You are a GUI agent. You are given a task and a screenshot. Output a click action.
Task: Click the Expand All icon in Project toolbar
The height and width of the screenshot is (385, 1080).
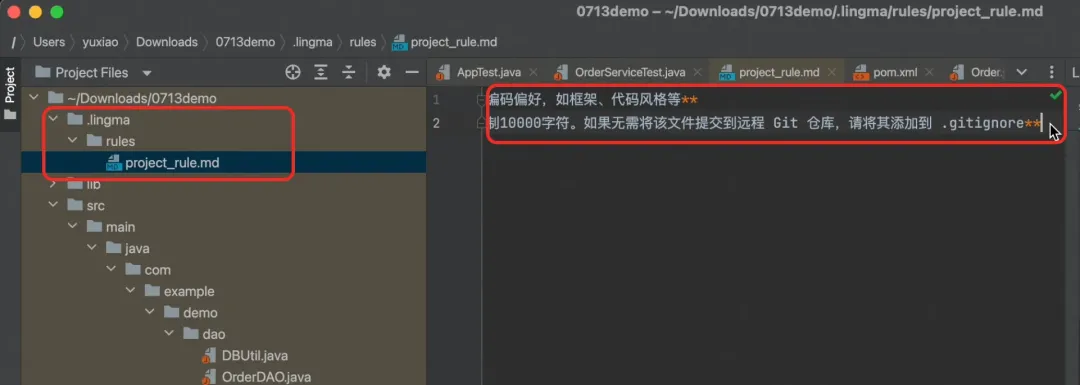point(320,72)
